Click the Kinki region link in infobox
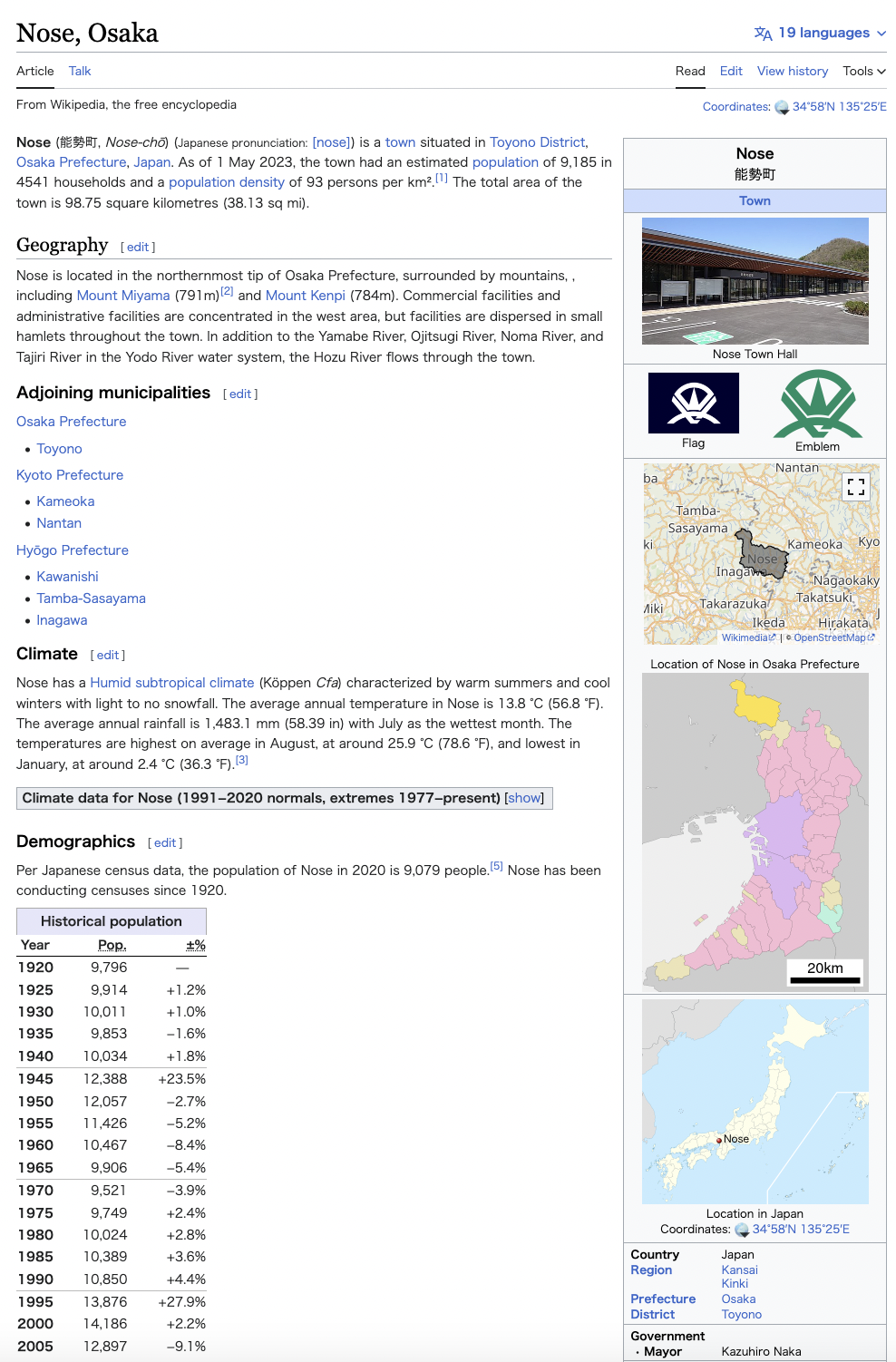The width and height of the screenshot is (896, 1362). pos(735,1284)
